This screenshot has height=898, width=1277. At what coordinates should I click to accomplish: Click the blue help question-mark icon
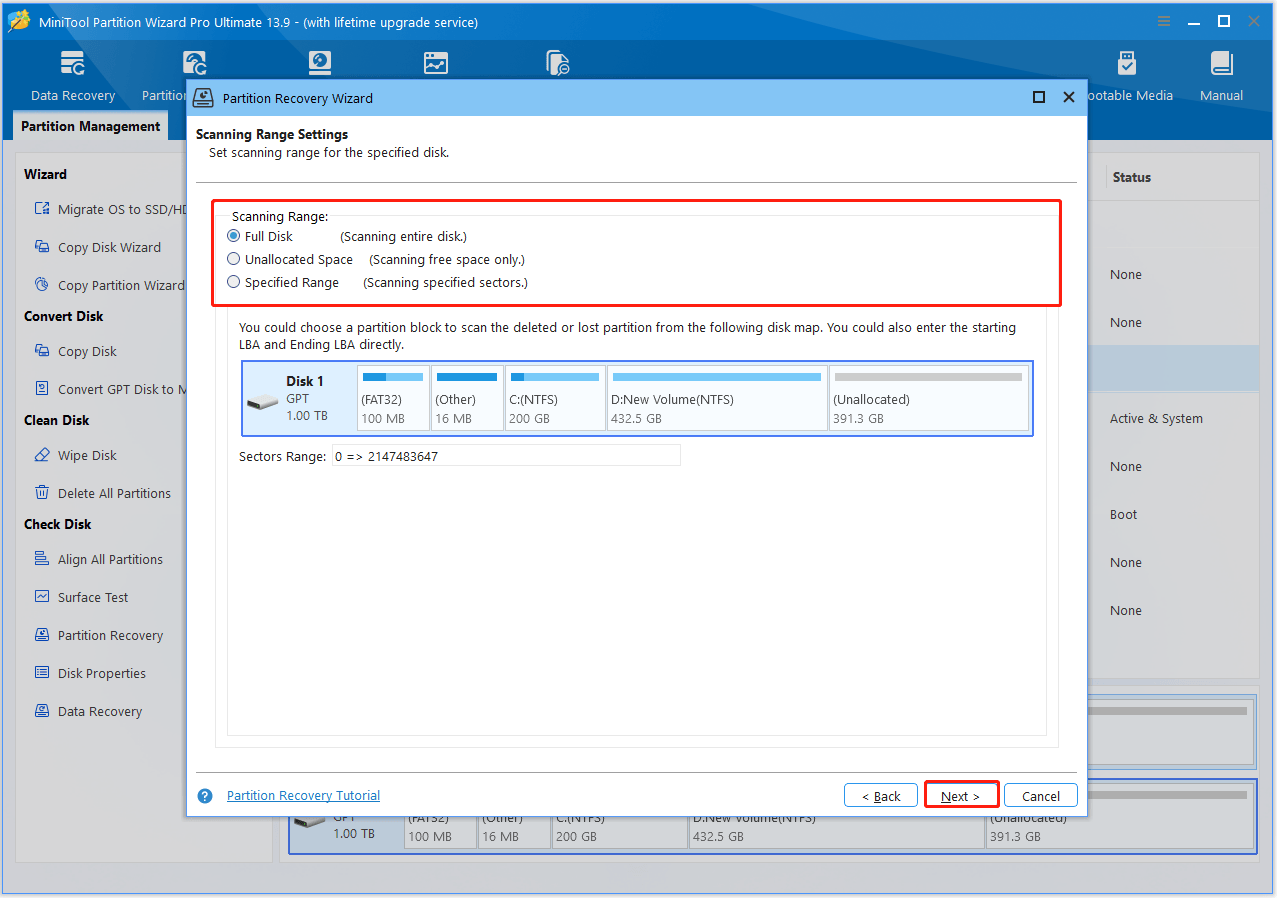tap(205, 796)
